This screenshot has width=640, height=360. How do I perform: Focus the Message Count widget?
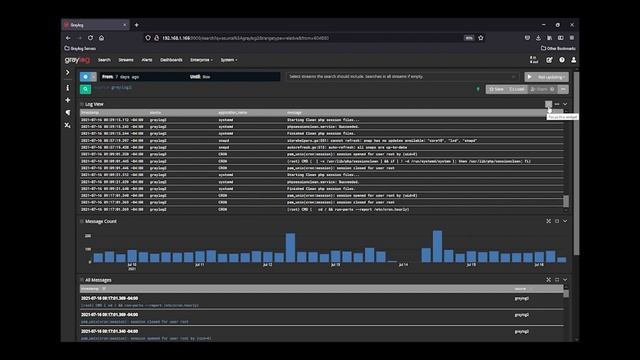coord(549,221)
